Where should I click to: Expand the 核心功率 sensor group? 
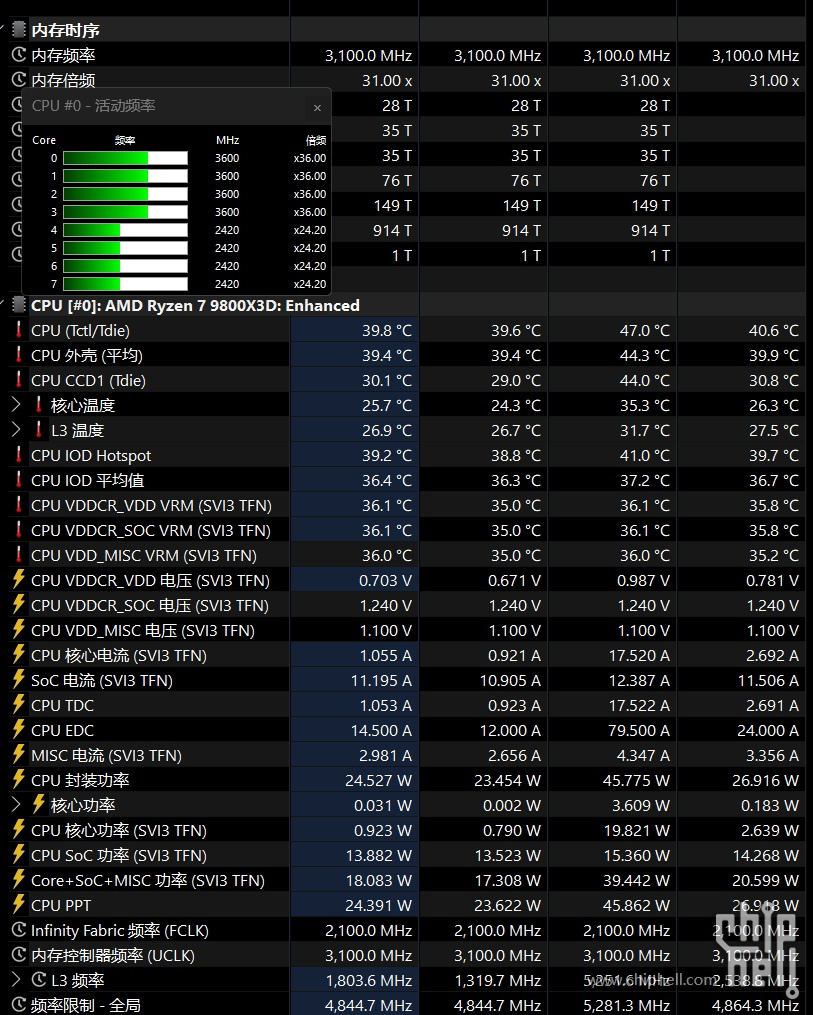click(16, 805)
